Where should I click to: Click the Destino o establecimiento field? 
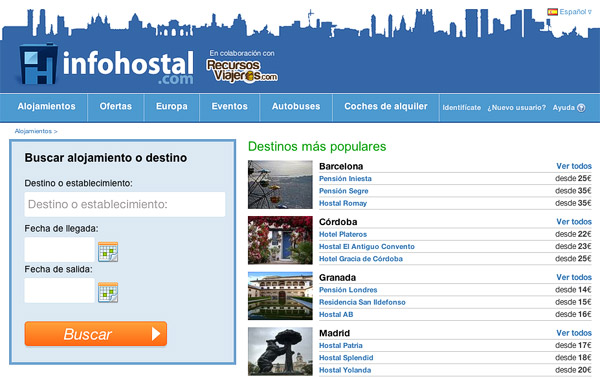[x=125, y=204]
